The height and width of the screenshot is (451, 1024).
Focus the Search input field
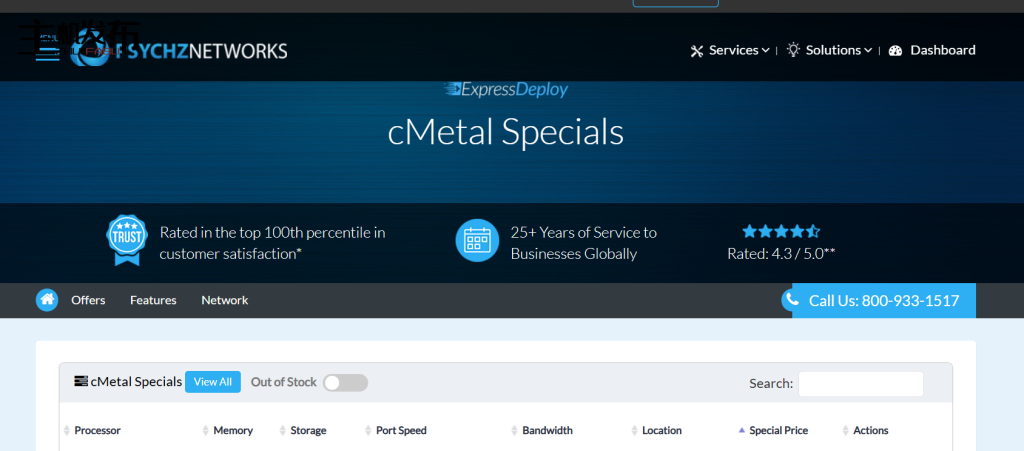point(860,383)
